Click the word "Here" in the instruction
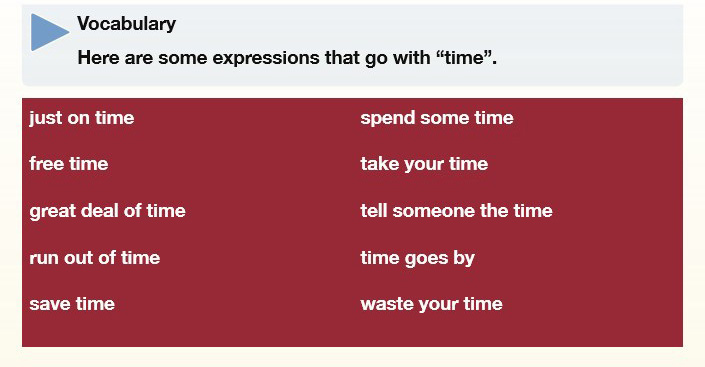This screenshot has width=705, height=367. [98, 58]
